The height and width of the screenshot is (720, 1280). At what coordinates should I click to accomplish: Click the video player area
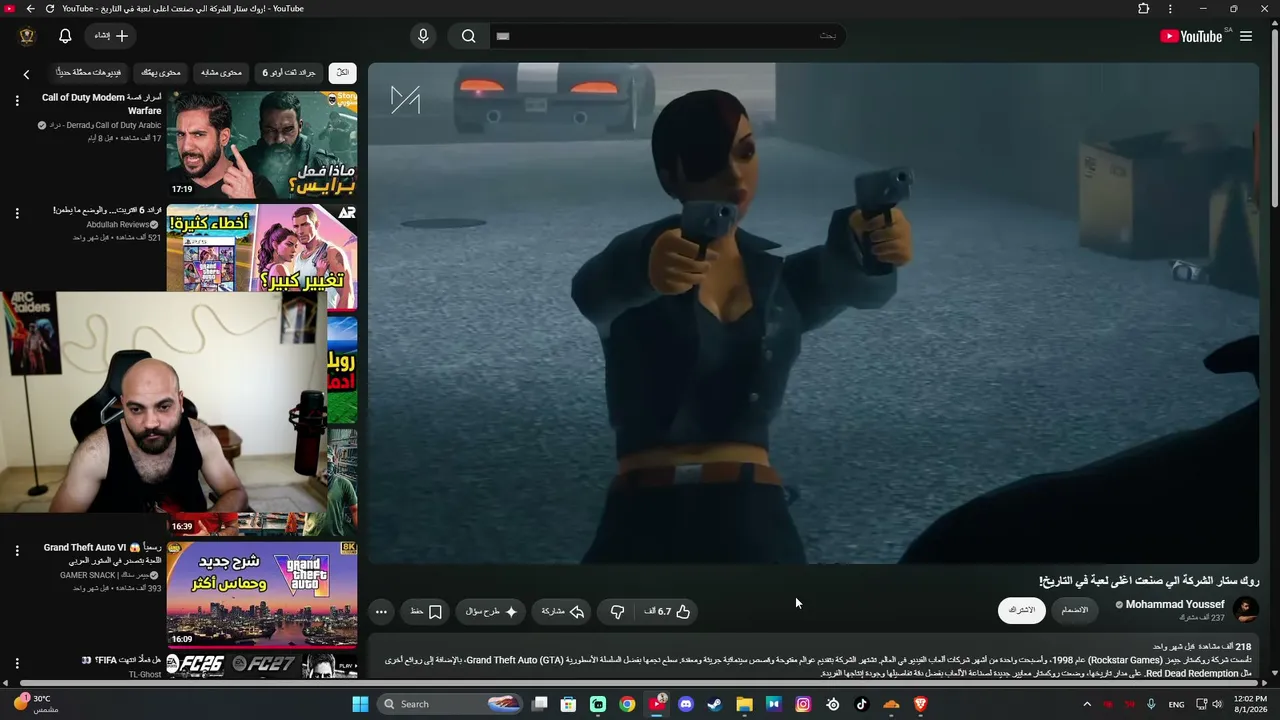click(813, 313)
